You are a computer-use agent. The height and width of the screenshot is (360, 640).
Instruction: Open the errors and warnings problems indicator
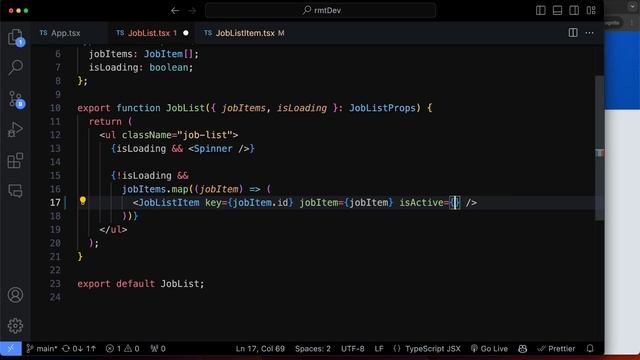coord(122,349)
